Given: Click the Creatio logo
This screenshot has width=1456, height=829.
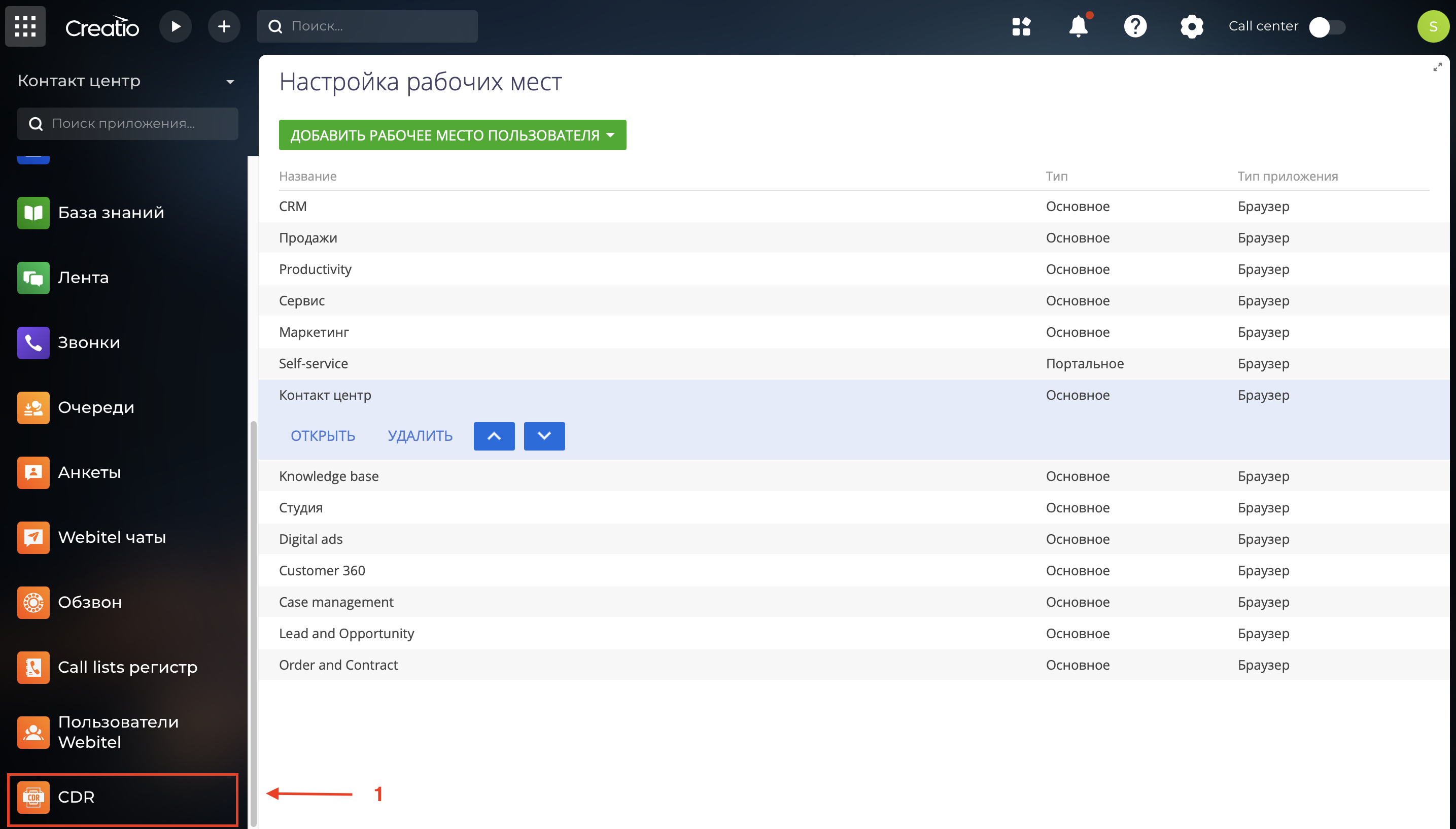Looking at the screenshot, I should tap(102, 27).
